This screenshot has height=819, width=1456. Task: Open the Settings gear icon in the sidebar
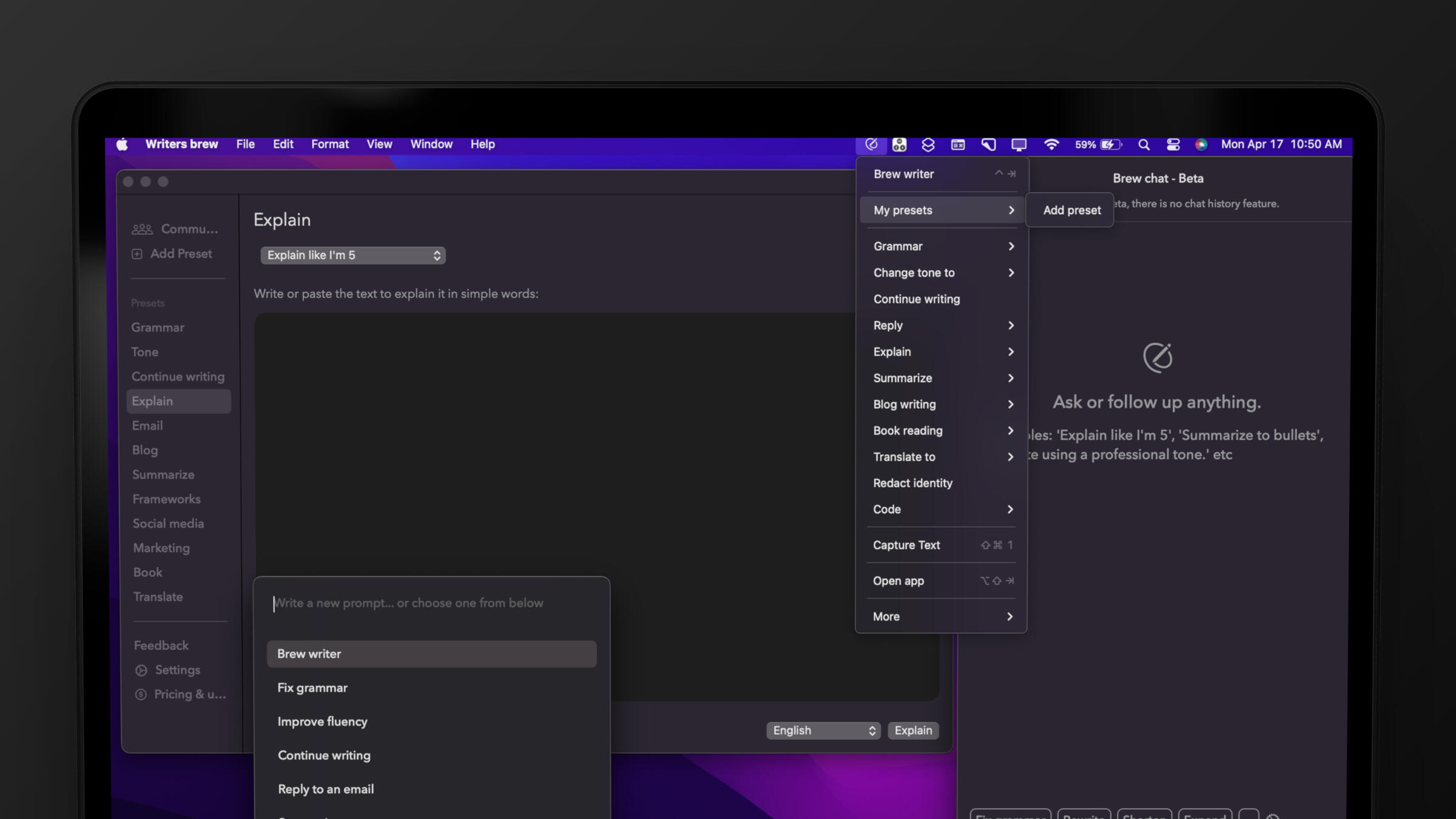[x=141, y=670]
